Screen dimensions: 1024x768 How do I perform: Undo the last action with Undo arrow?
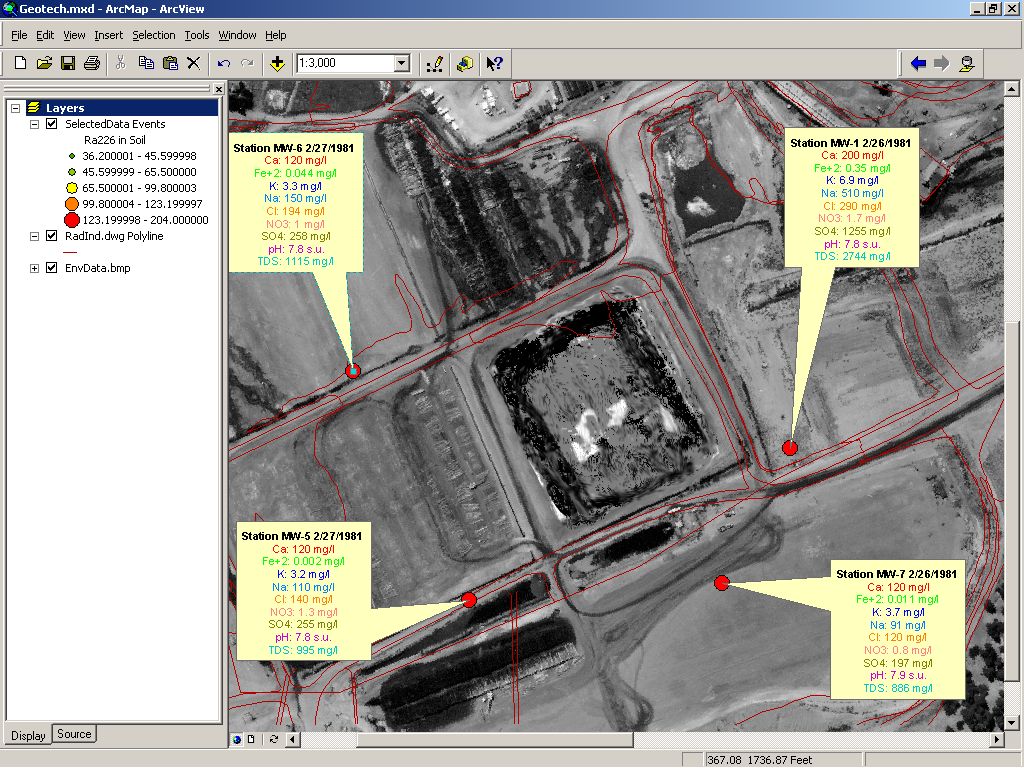click(224, 63)
